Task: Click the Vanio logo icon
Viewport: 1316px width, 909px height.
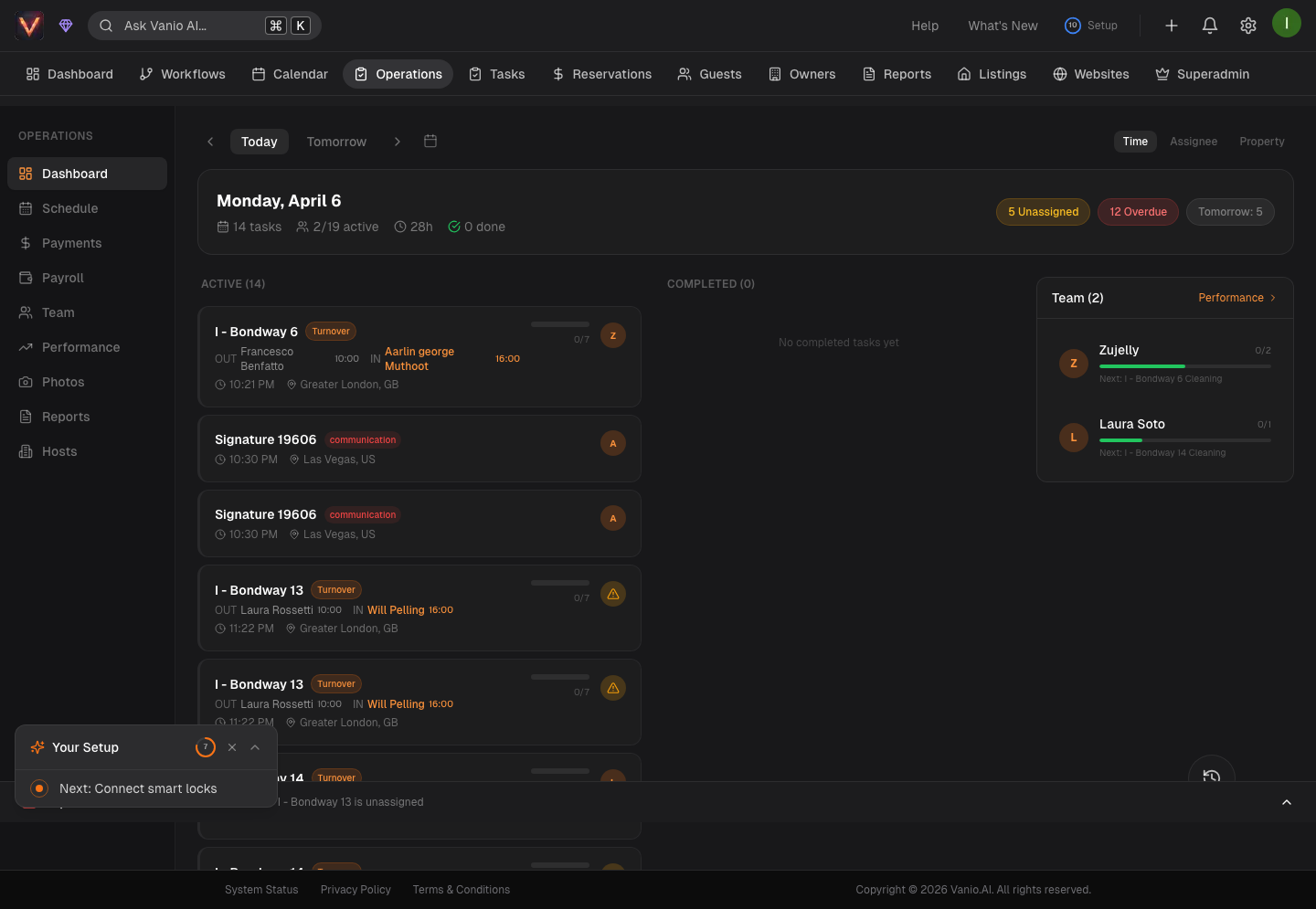Action: tap(29, 26)
